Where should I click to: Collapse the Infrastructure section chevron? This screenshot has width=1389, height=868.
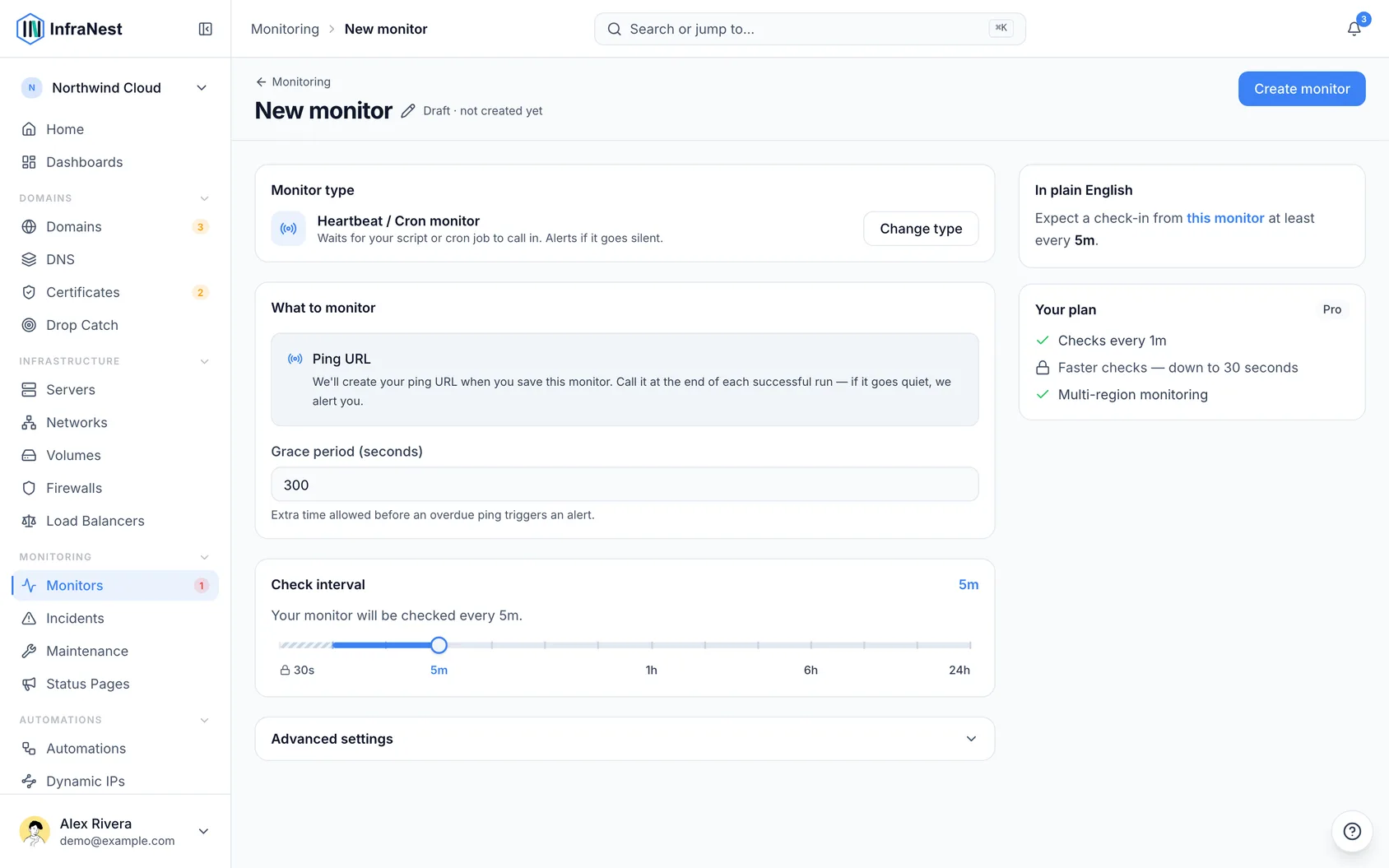click(205, 361)
